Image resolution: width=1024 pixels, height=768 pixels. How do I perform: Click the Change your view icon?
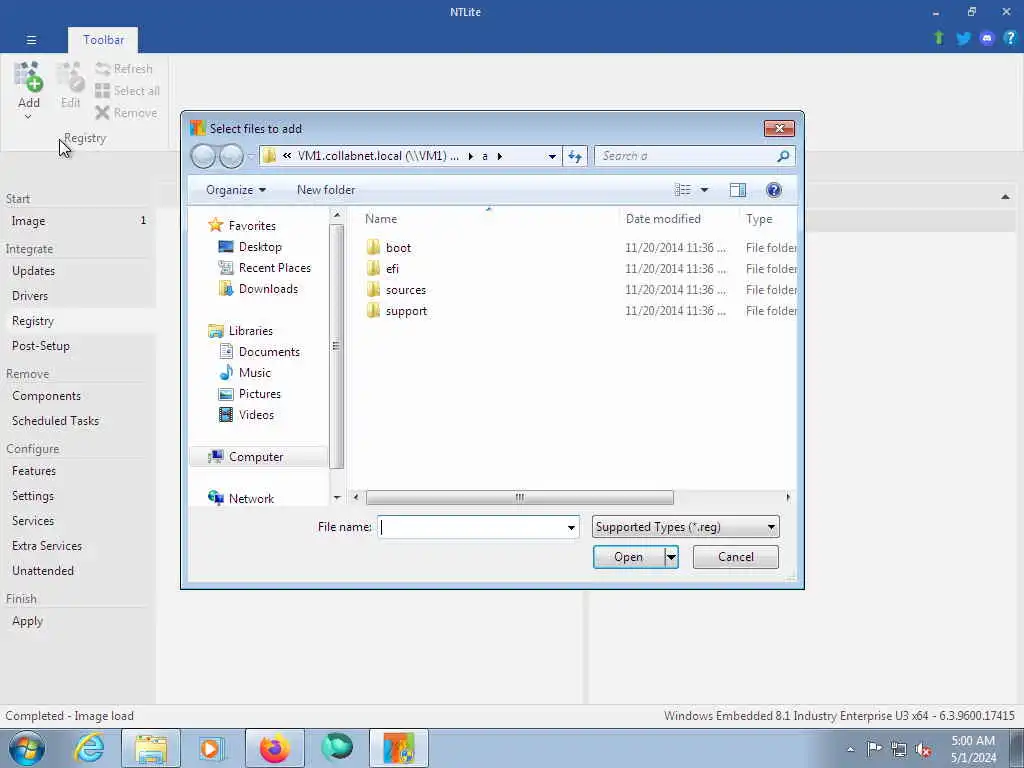tap(682, 190)
